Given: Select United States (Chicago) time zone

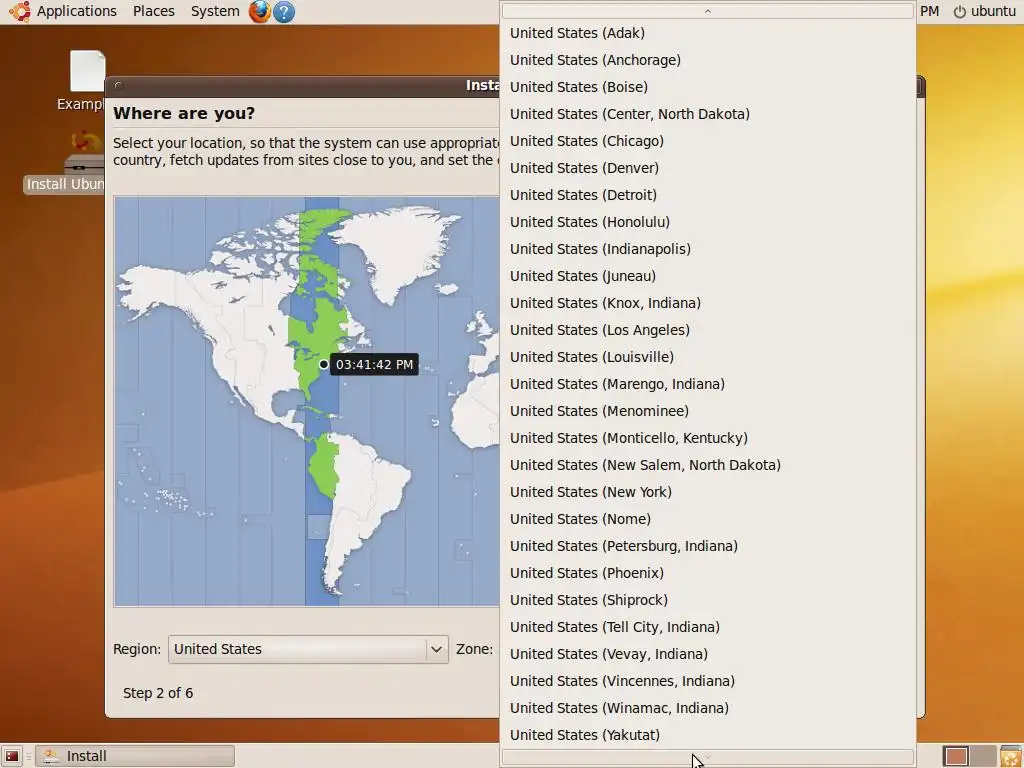Looking at the screenshot, I should tap(707, 141).
